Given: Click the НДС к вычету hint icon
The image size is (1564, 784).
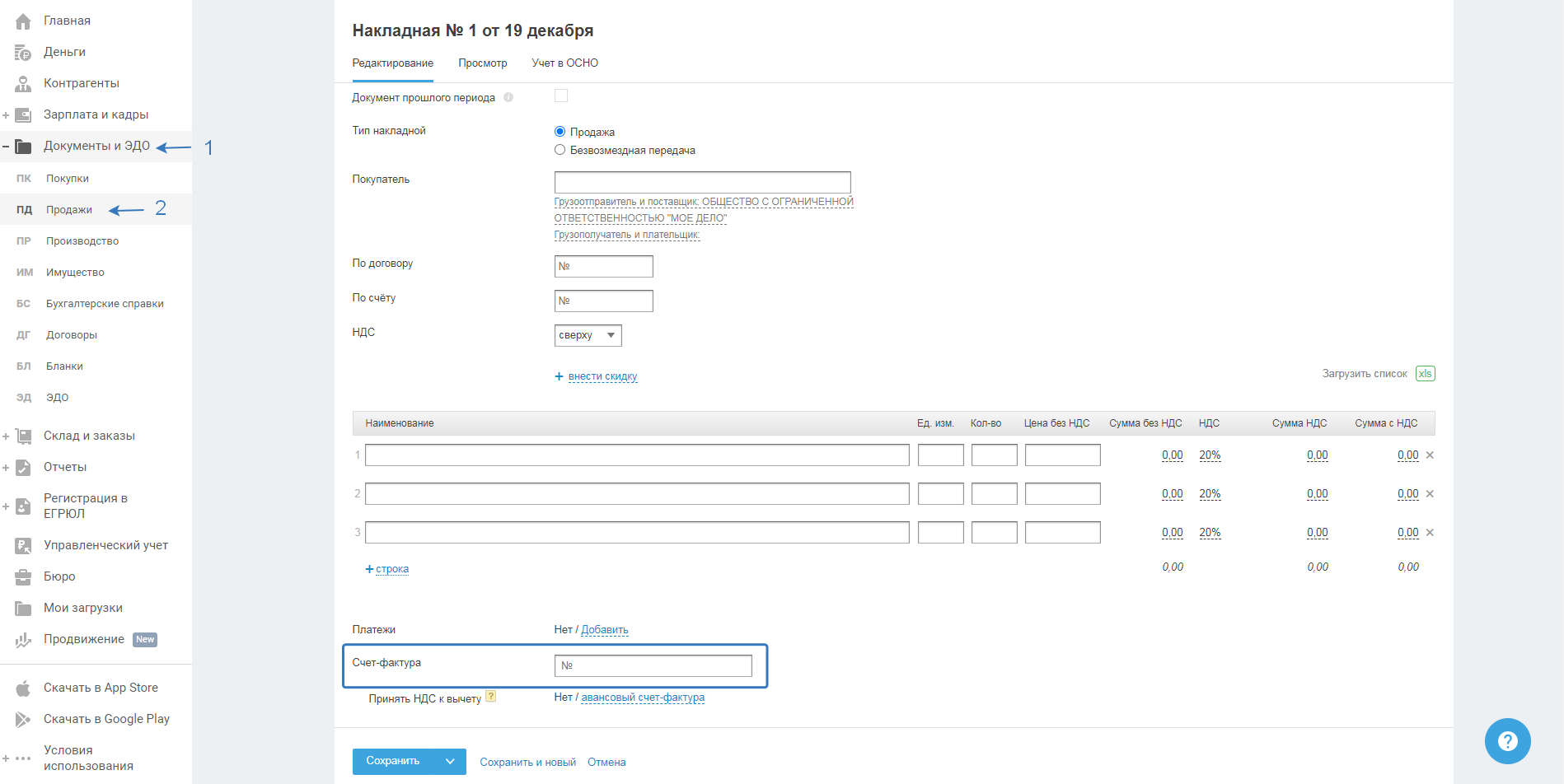Looking at the screenshot, I should point(491,697).
